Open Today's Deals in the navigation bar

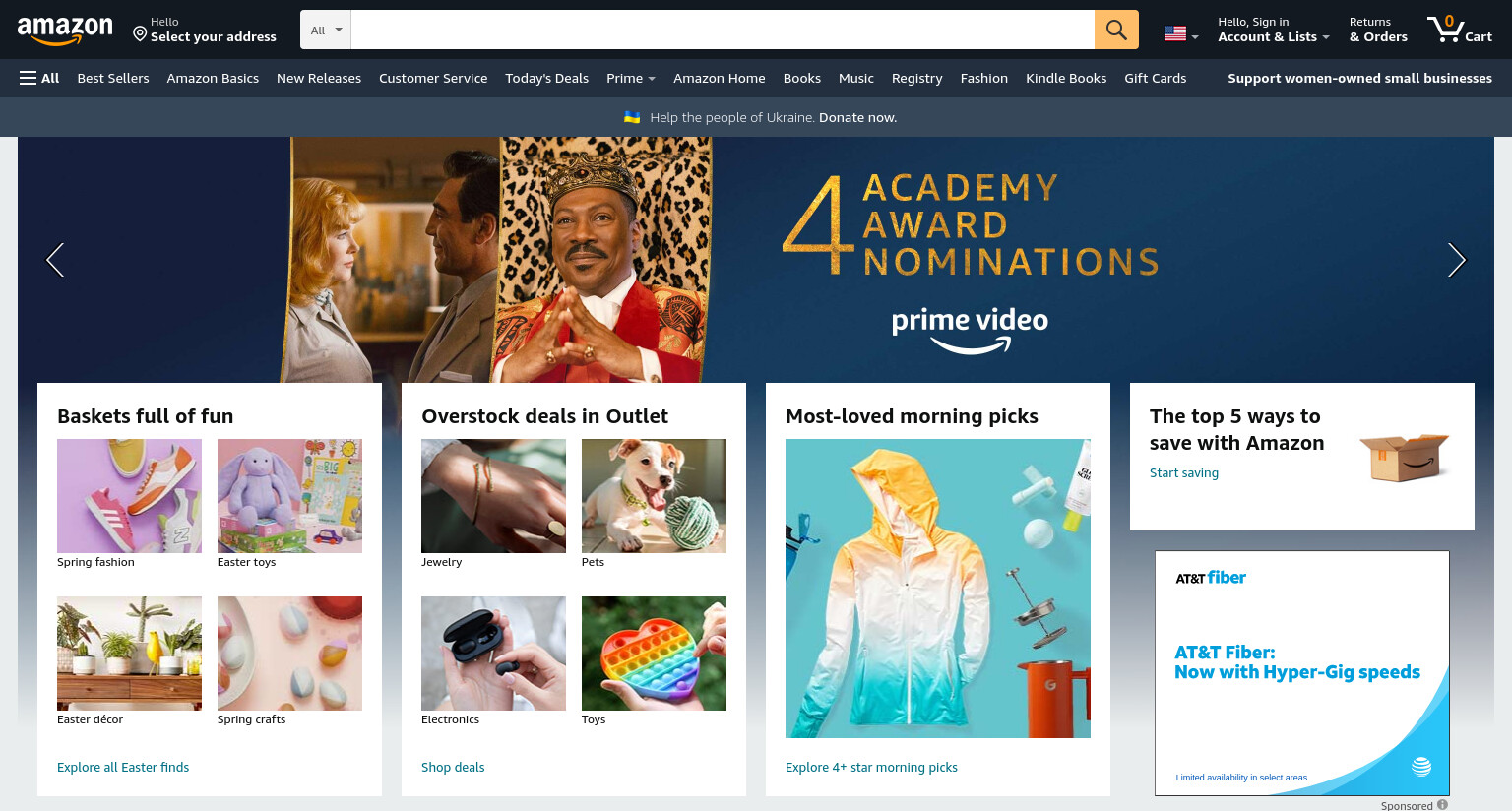[546, 78]
